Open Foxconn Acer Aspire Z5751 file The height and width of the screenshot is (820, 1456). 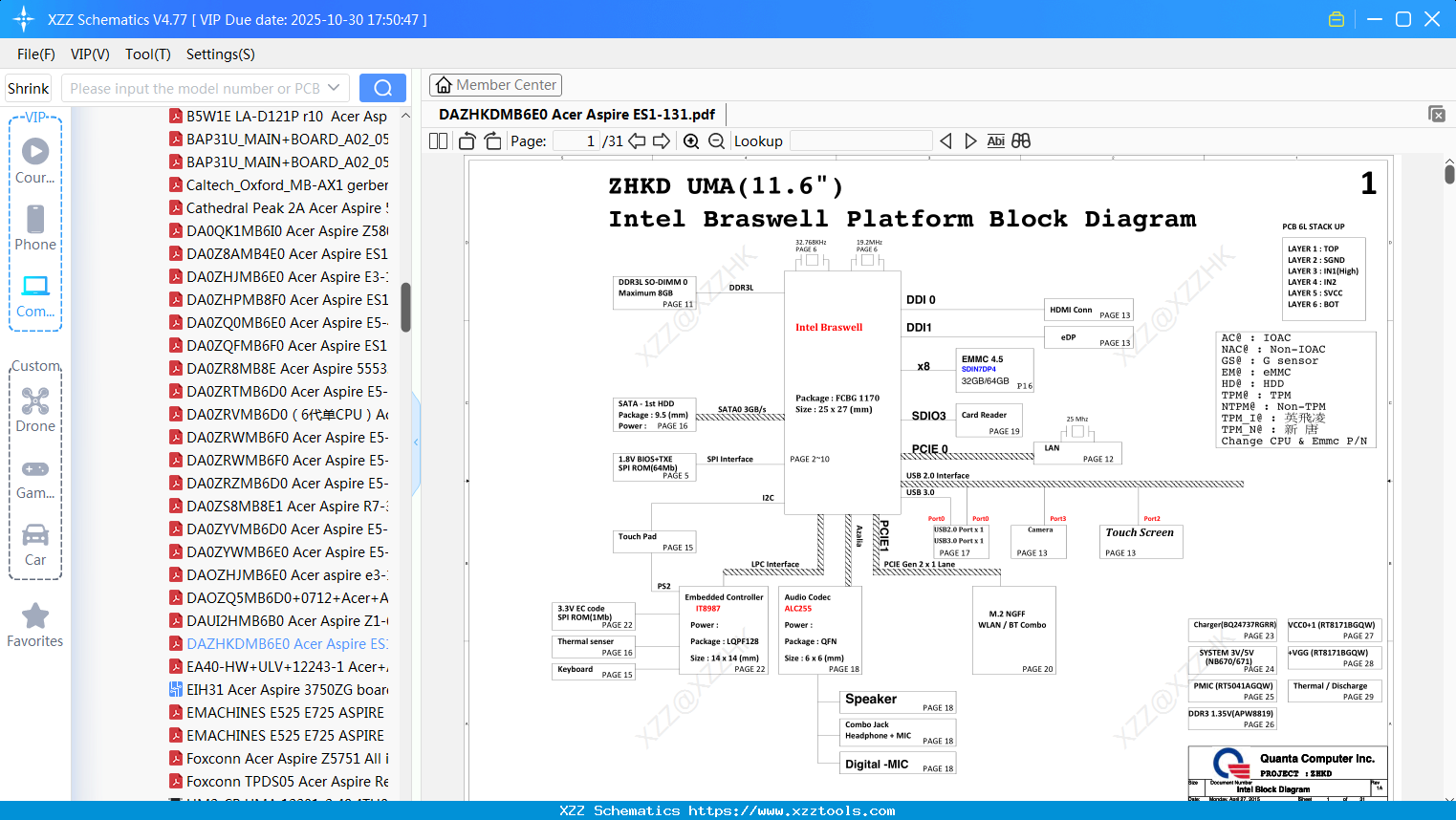[x=278, y=759]
